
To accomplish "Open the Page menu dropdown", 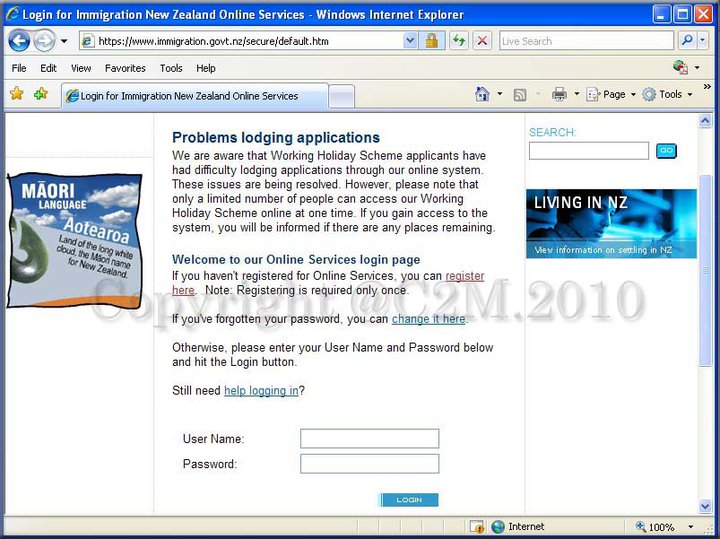I will click(611, 94).
